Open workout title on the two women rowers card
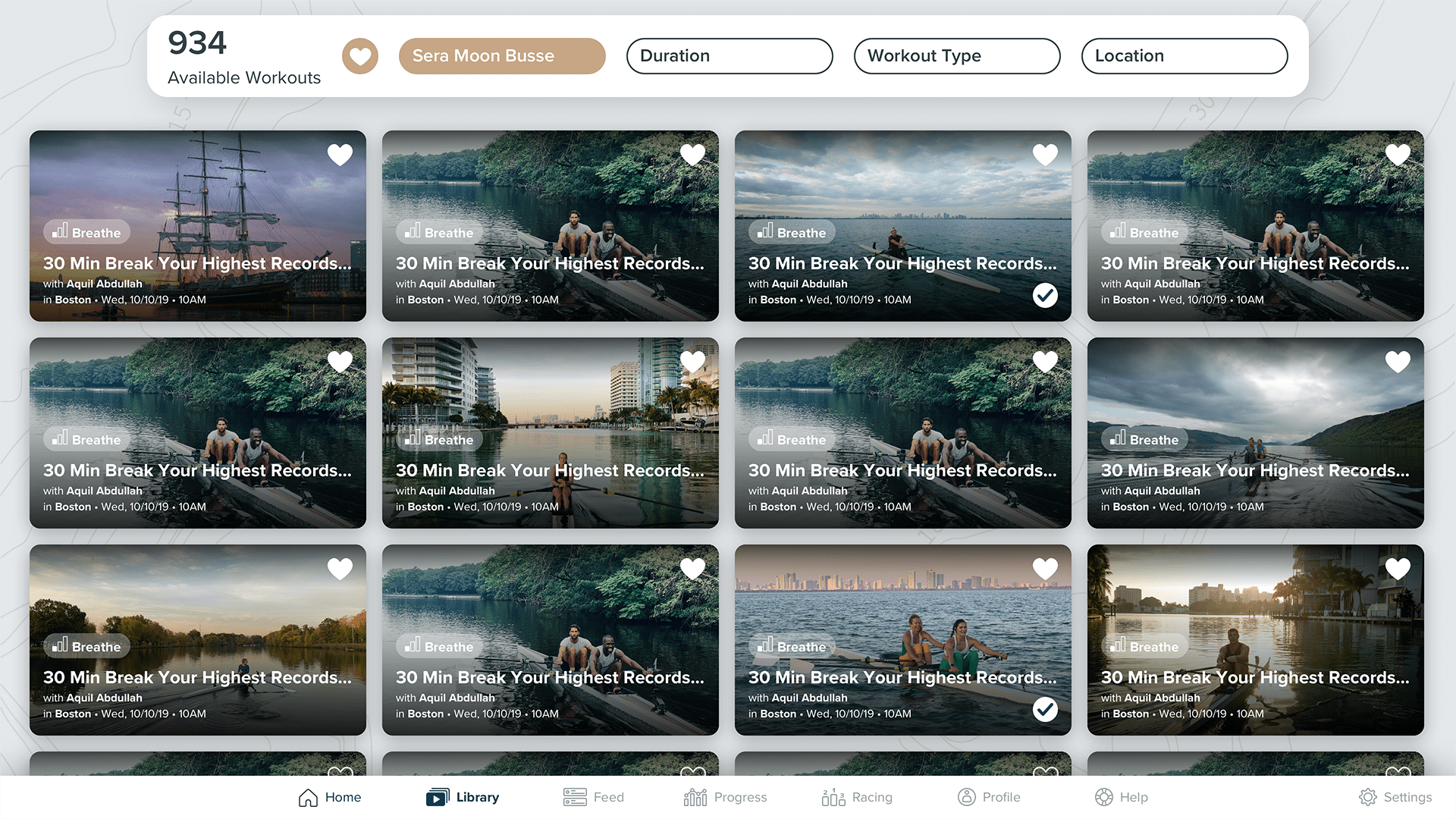The height and width of the screenshot is (819, 1456). pos(902,677)
